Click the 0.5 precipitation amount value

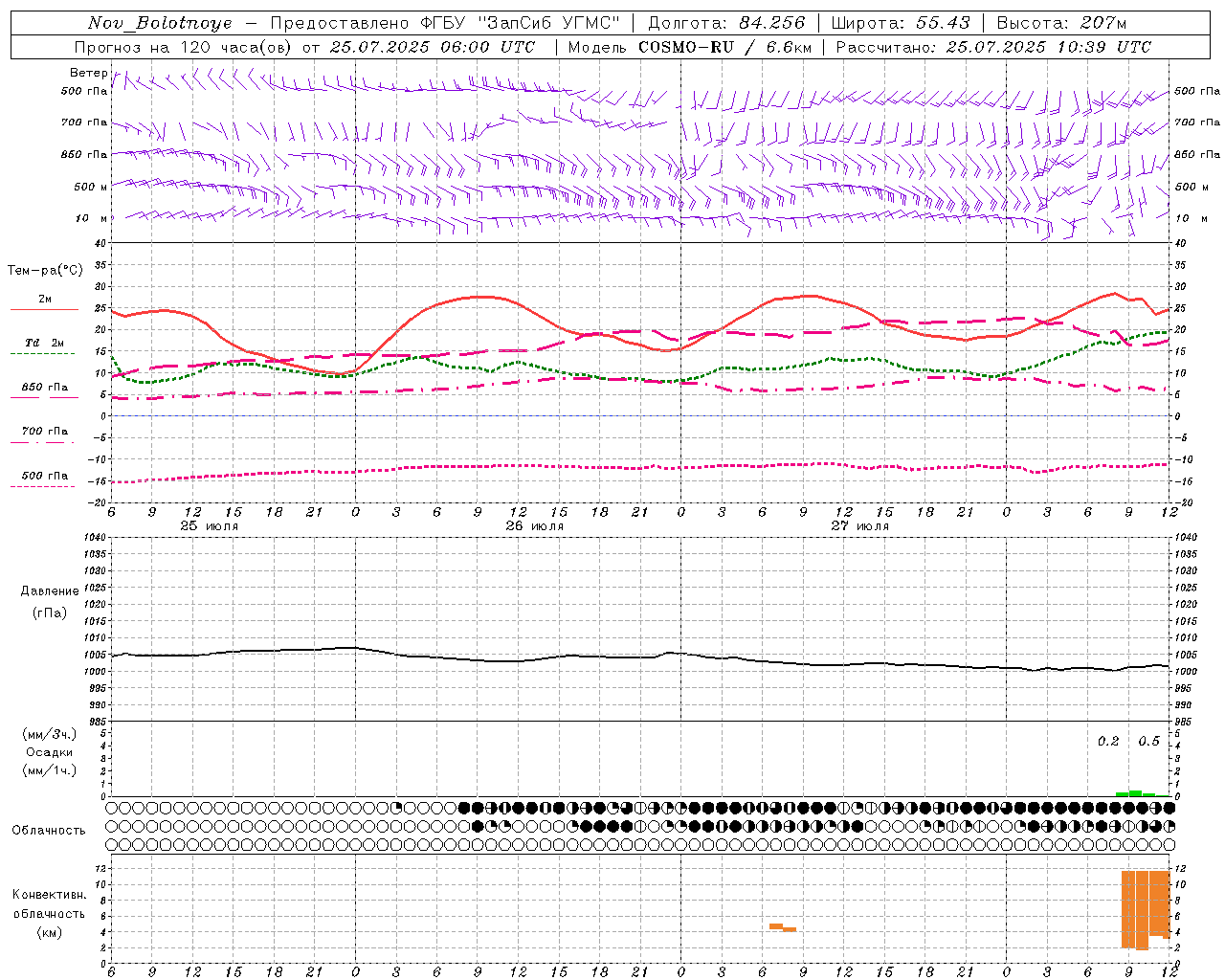coord(1148,742)
